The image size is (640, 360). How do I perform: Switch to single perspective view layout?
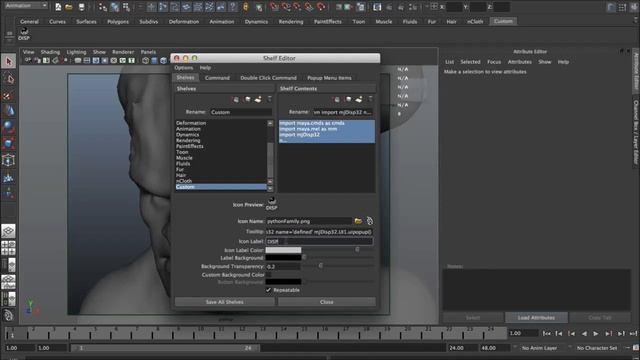tap(9, 231)
